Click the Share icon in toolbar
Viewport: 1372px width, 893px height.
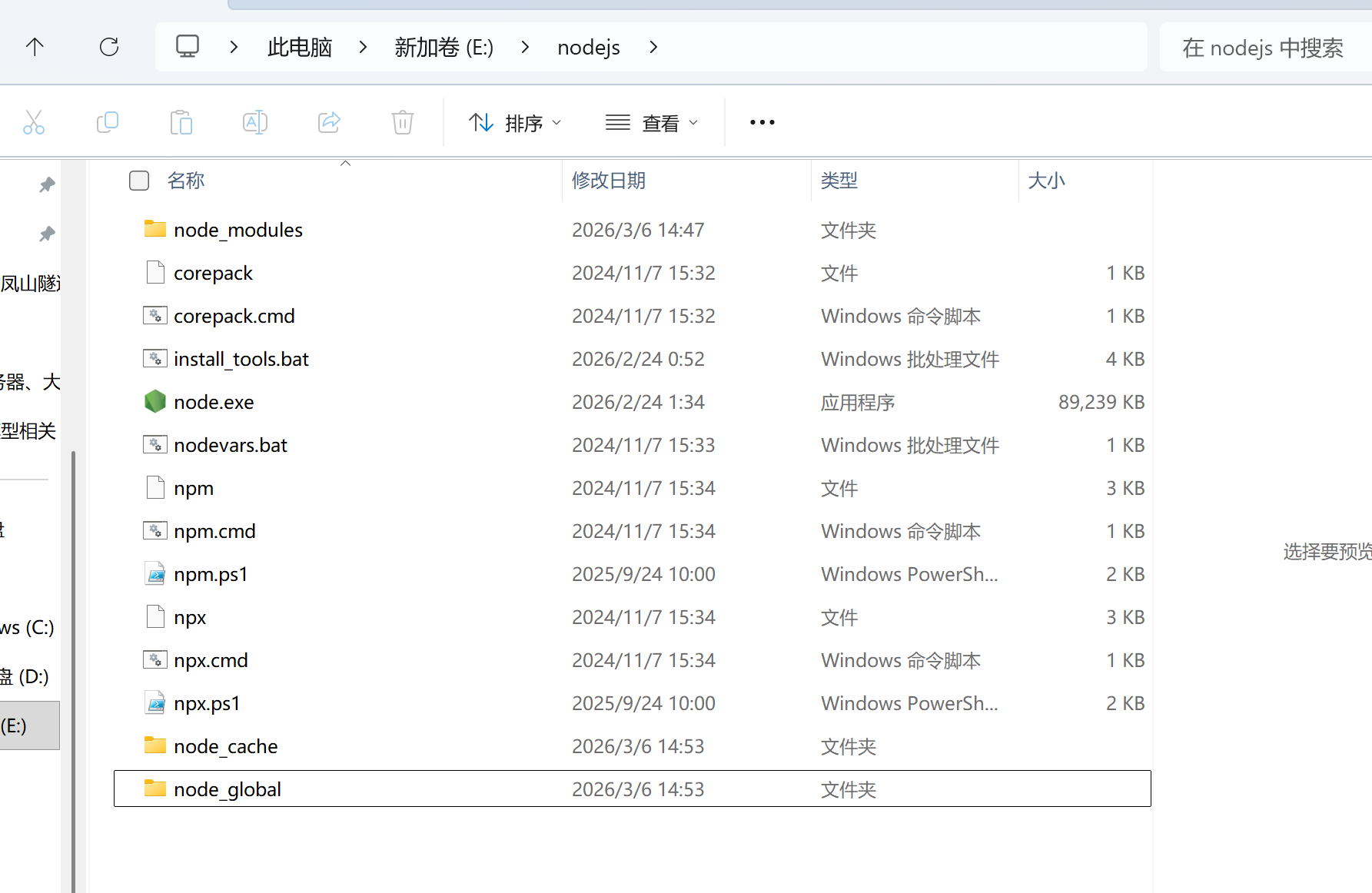(329, 122)
